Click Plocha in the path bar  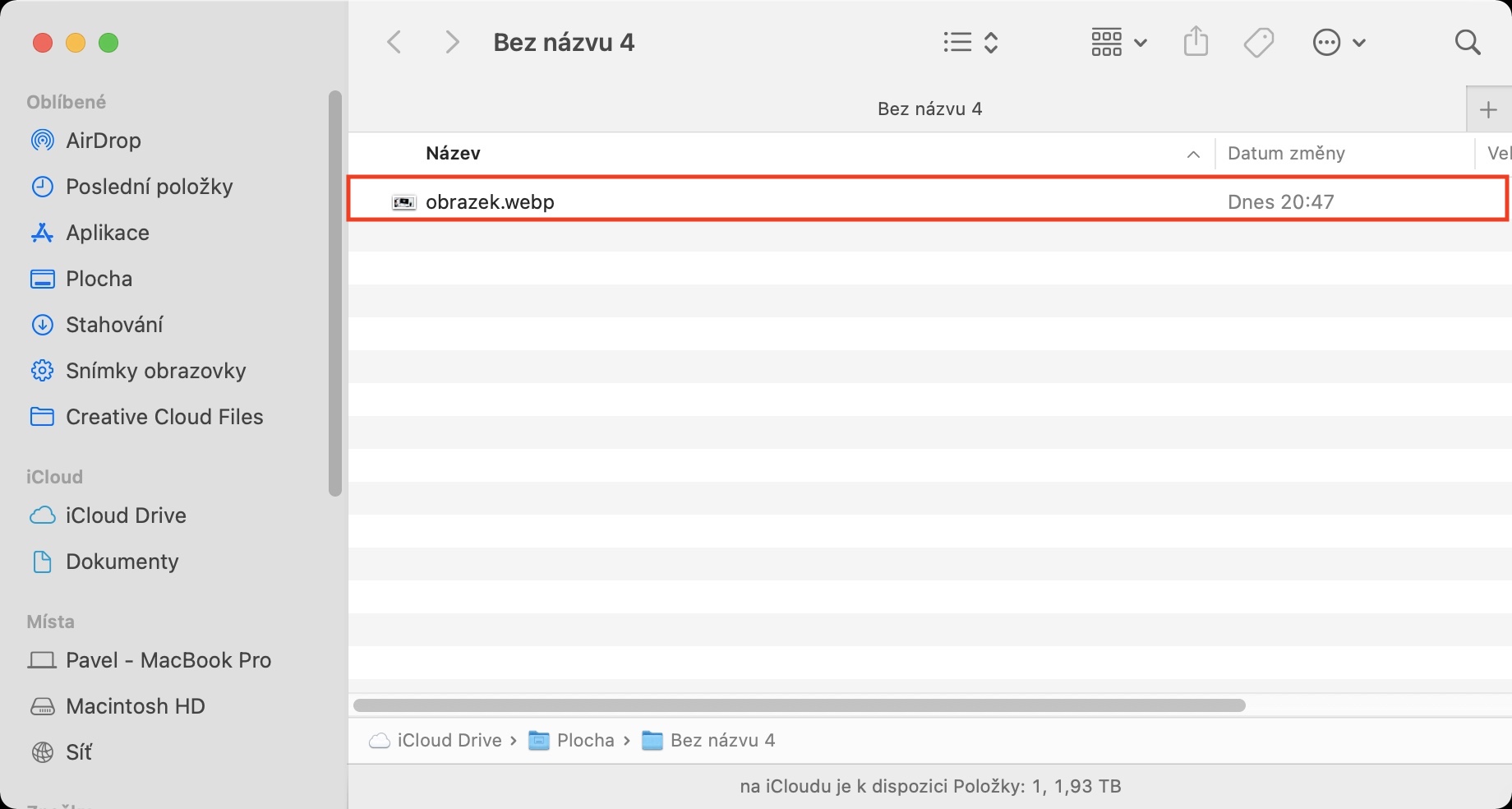584,741
